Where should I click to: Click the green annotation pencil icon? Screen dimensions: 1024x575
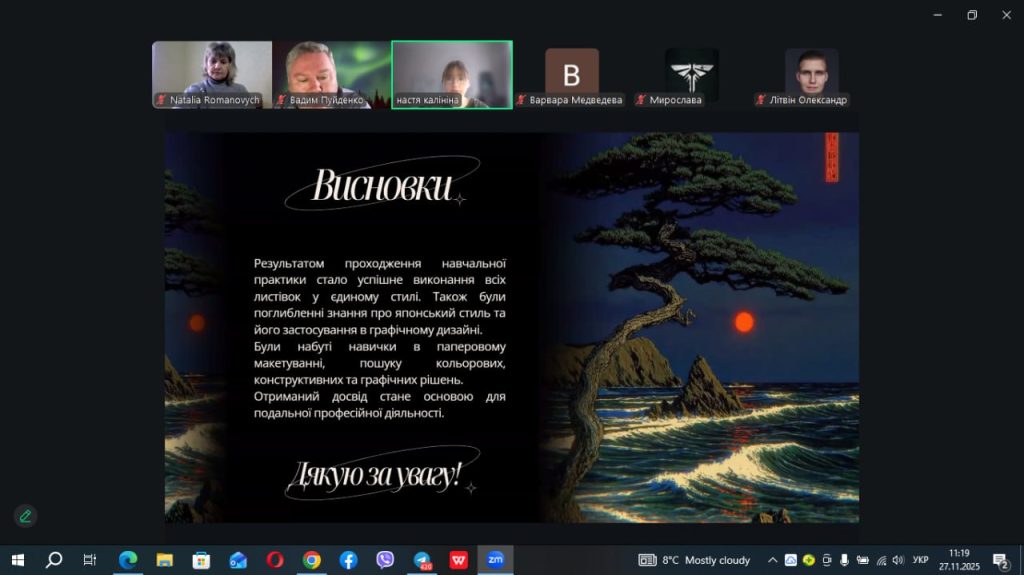pyautogui.click(x=25, y=516)
